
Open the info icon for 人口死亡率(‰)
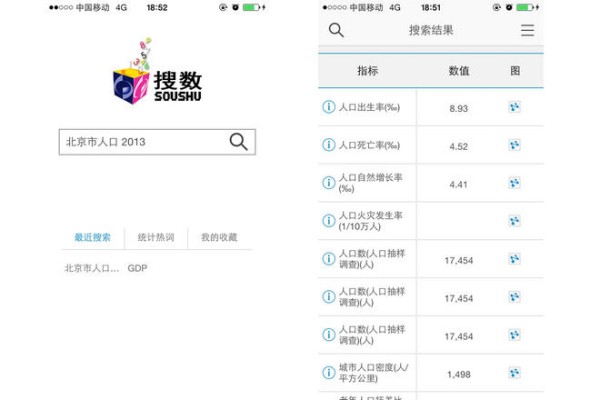pos(329,145)
